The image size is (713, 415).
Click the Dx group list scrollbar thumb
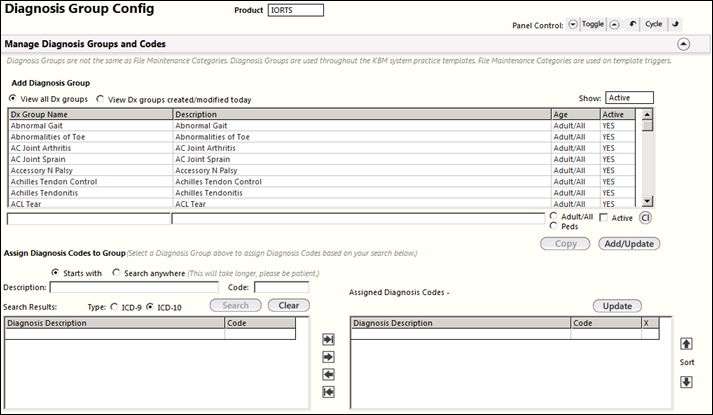(x=648, y=125)
